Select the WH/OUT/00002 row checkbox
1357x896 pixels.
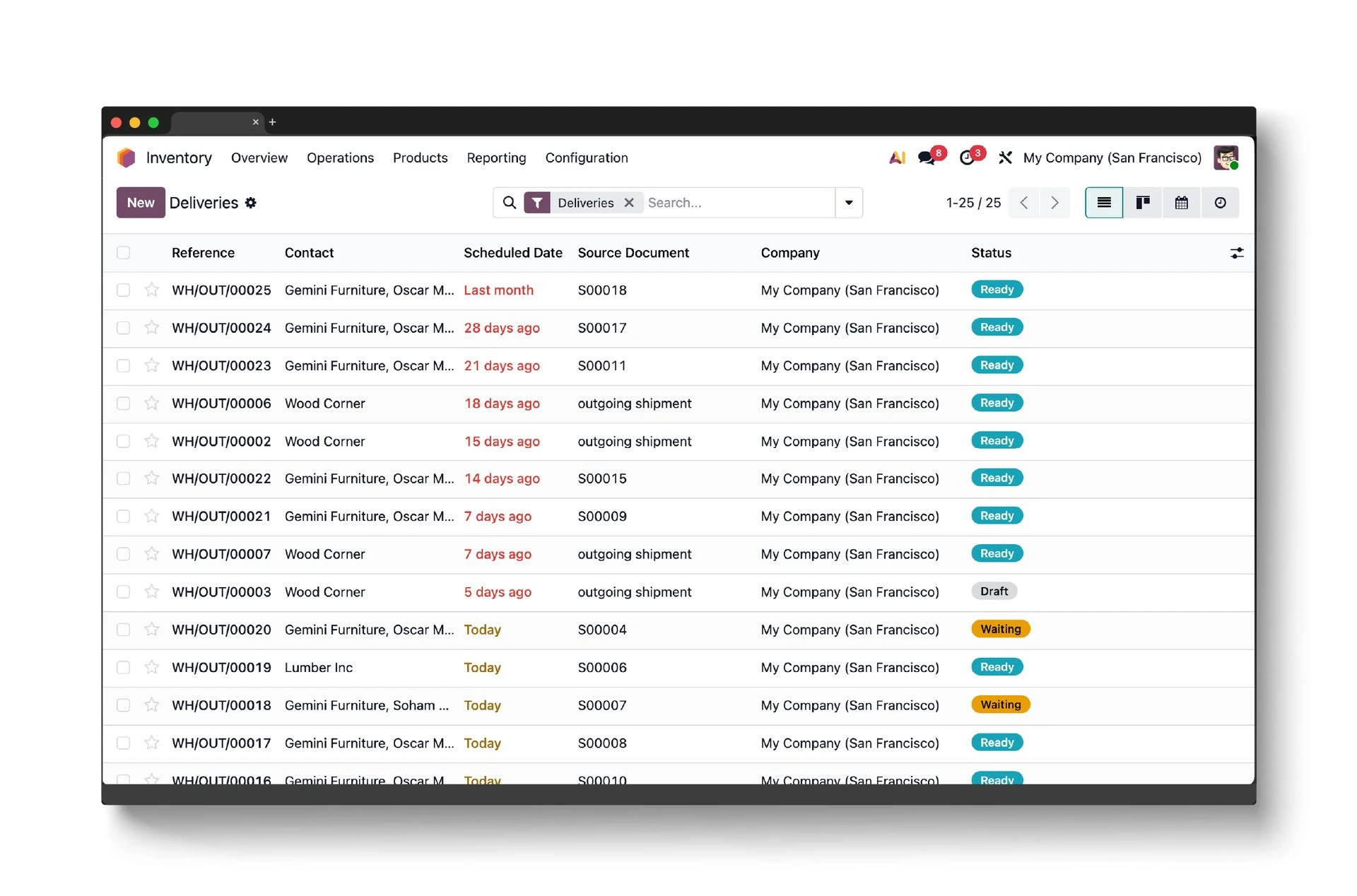click(124, 441)
